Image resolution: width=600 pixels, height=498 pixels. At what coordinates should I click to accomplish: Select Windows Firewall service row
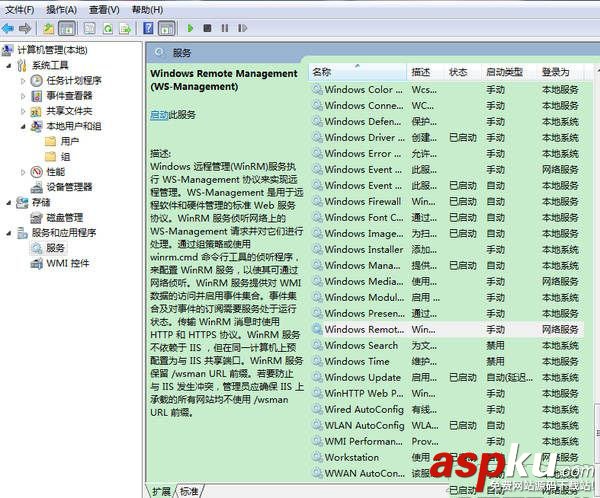[447, 202]
